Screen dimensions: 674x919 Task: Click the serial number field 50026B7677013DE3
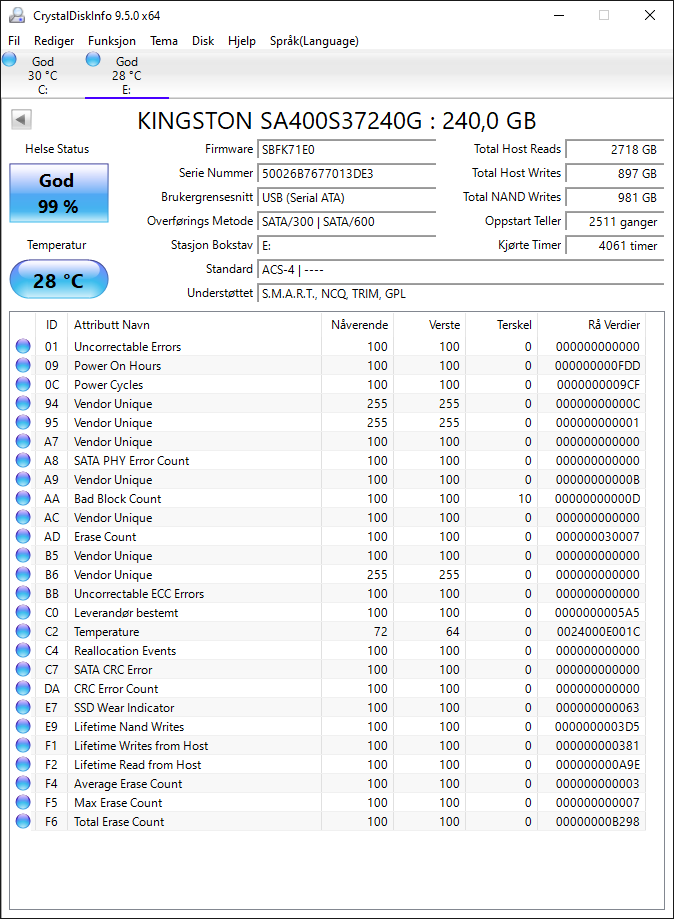pos(346,173)
